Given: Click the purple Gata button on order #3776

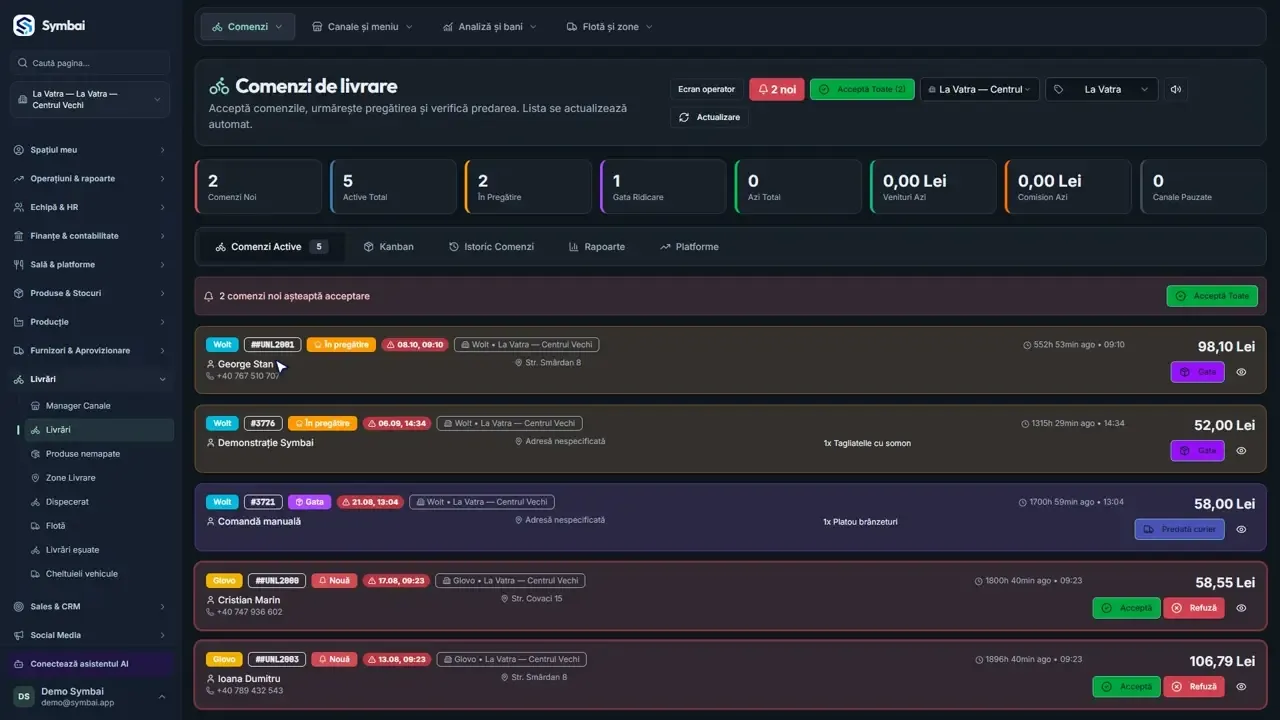Looking at the screenshot, I should (1197, 450).
